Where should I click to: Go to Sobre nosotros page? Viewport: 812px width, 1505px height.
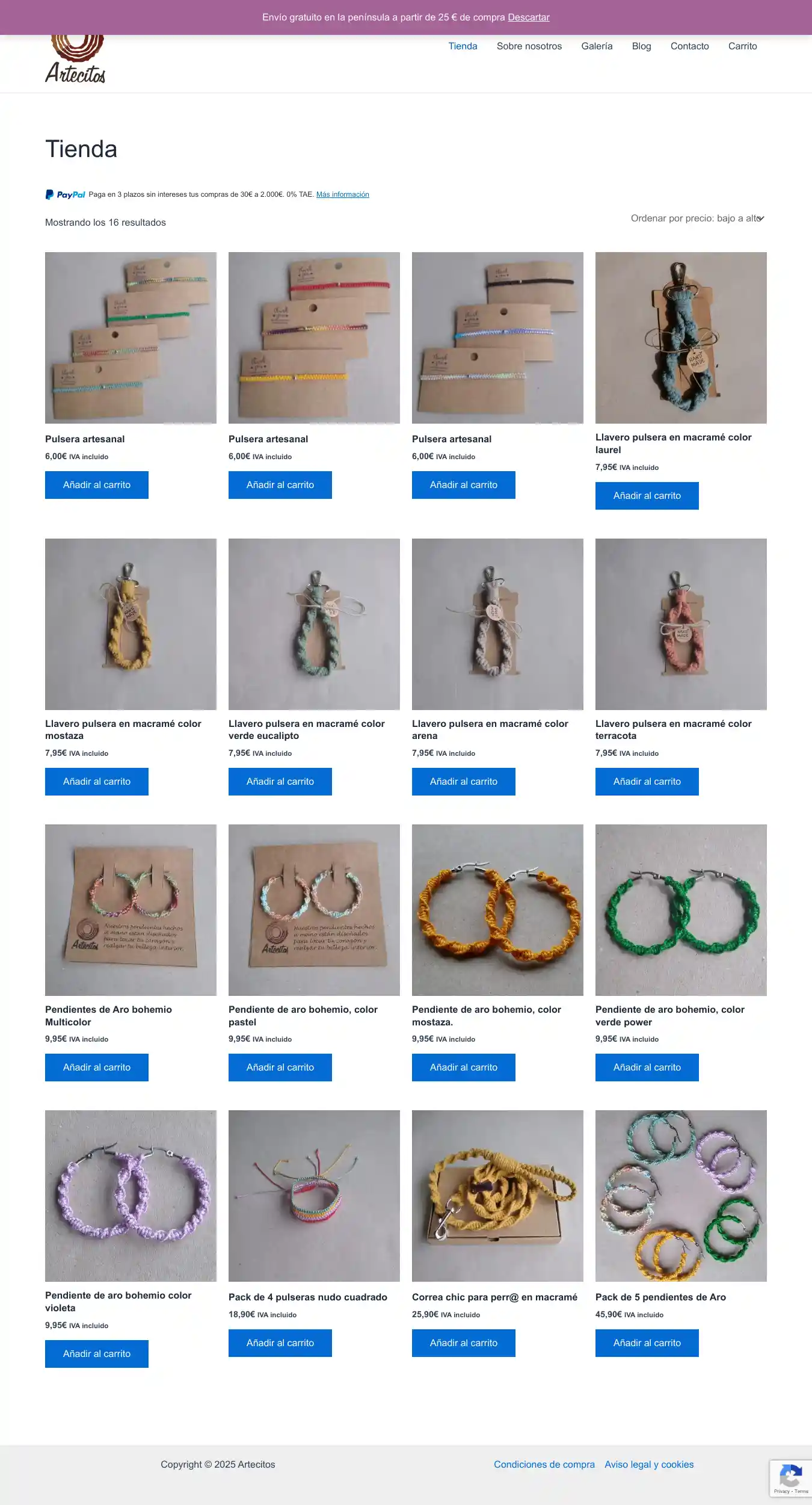point(529,46)
